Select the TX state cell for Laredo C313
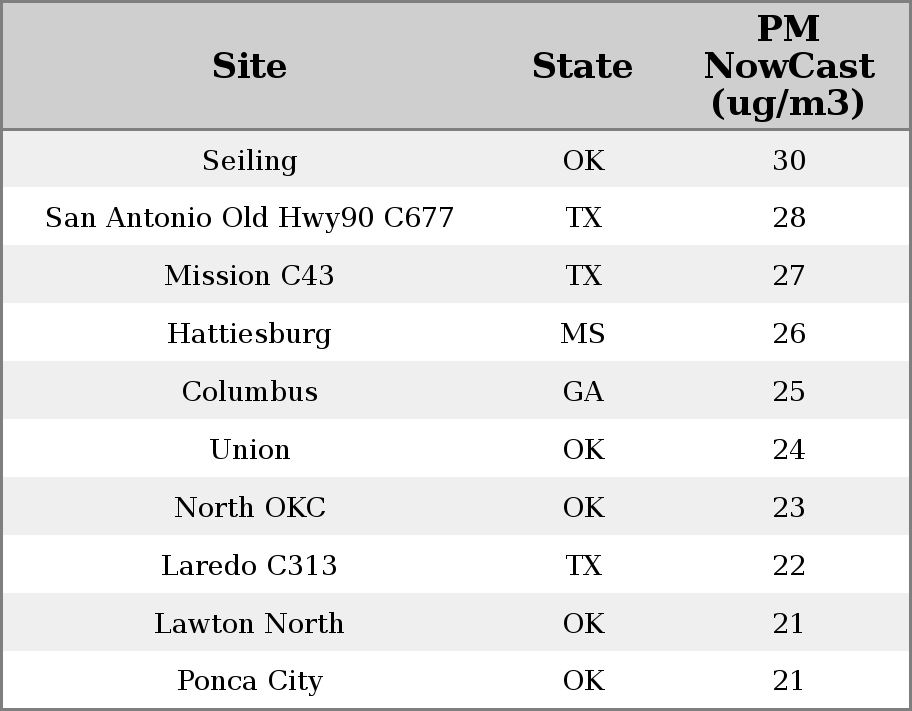Viewport: 912px width, 711px height. click(x=583, y=566)
